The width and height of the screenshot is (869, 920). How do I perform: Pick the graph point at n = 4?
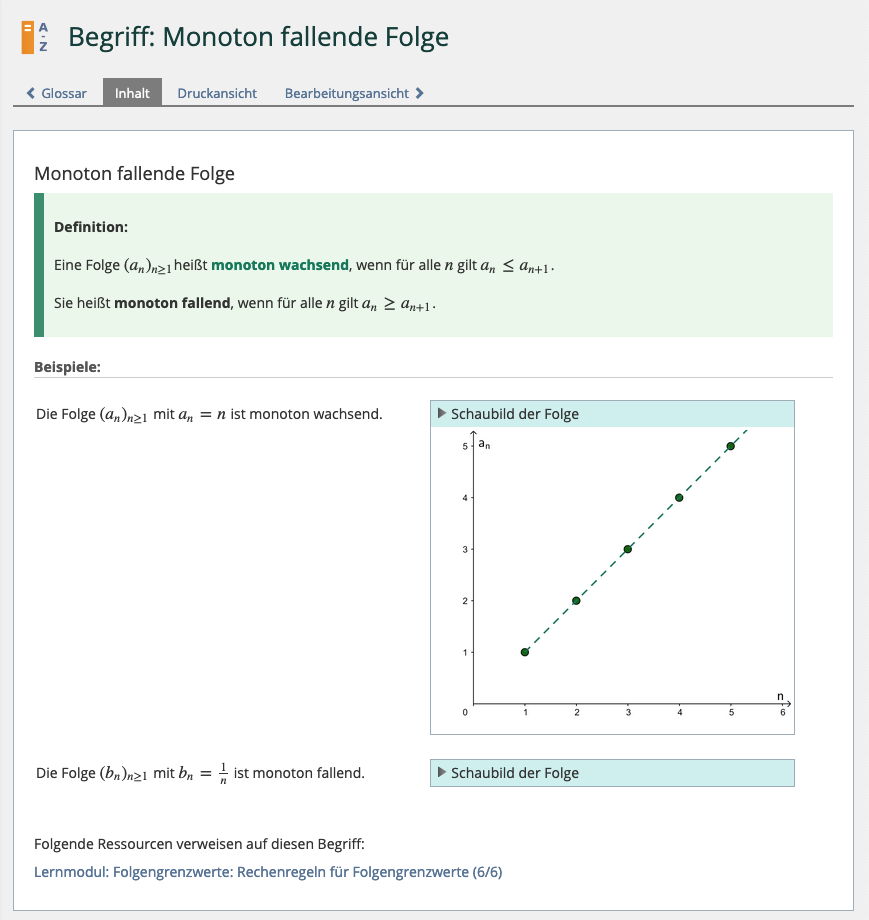coord(679,497)
